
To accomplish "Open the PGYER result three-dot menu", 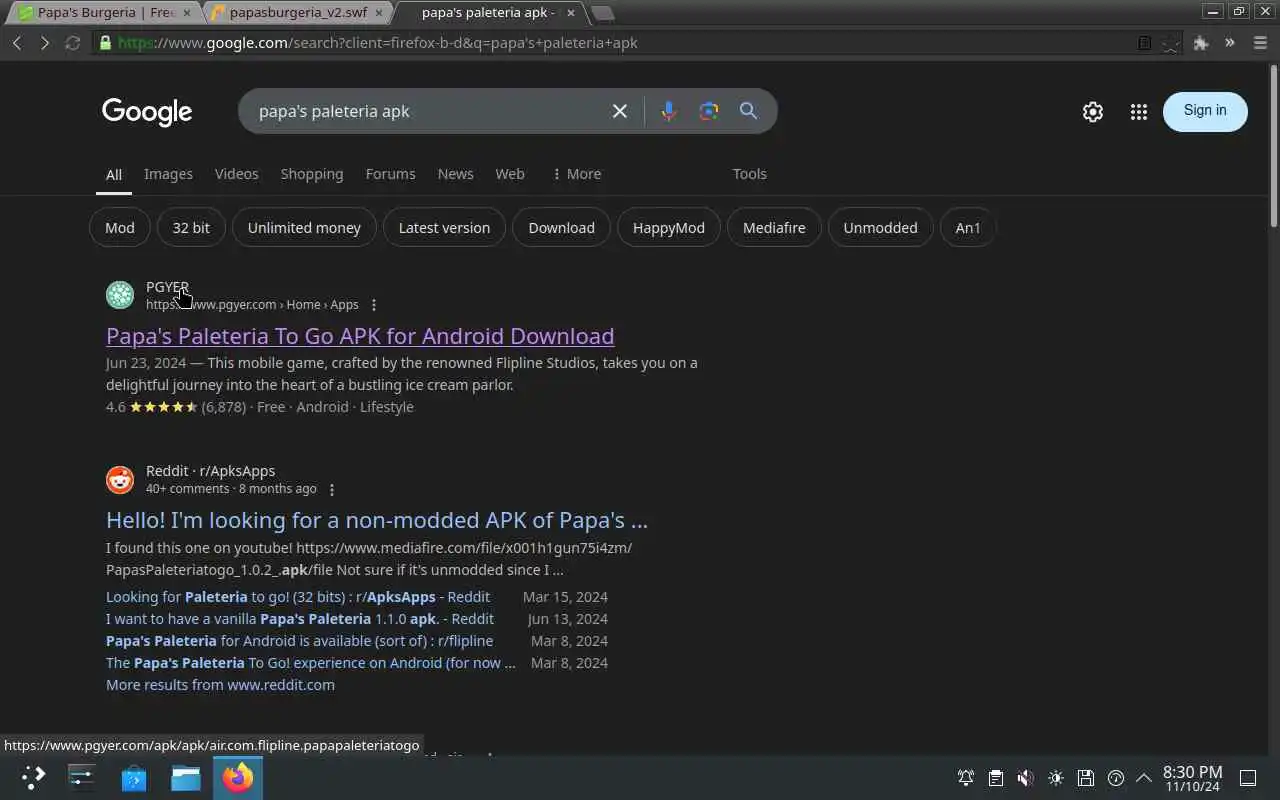I will [374, 305].
